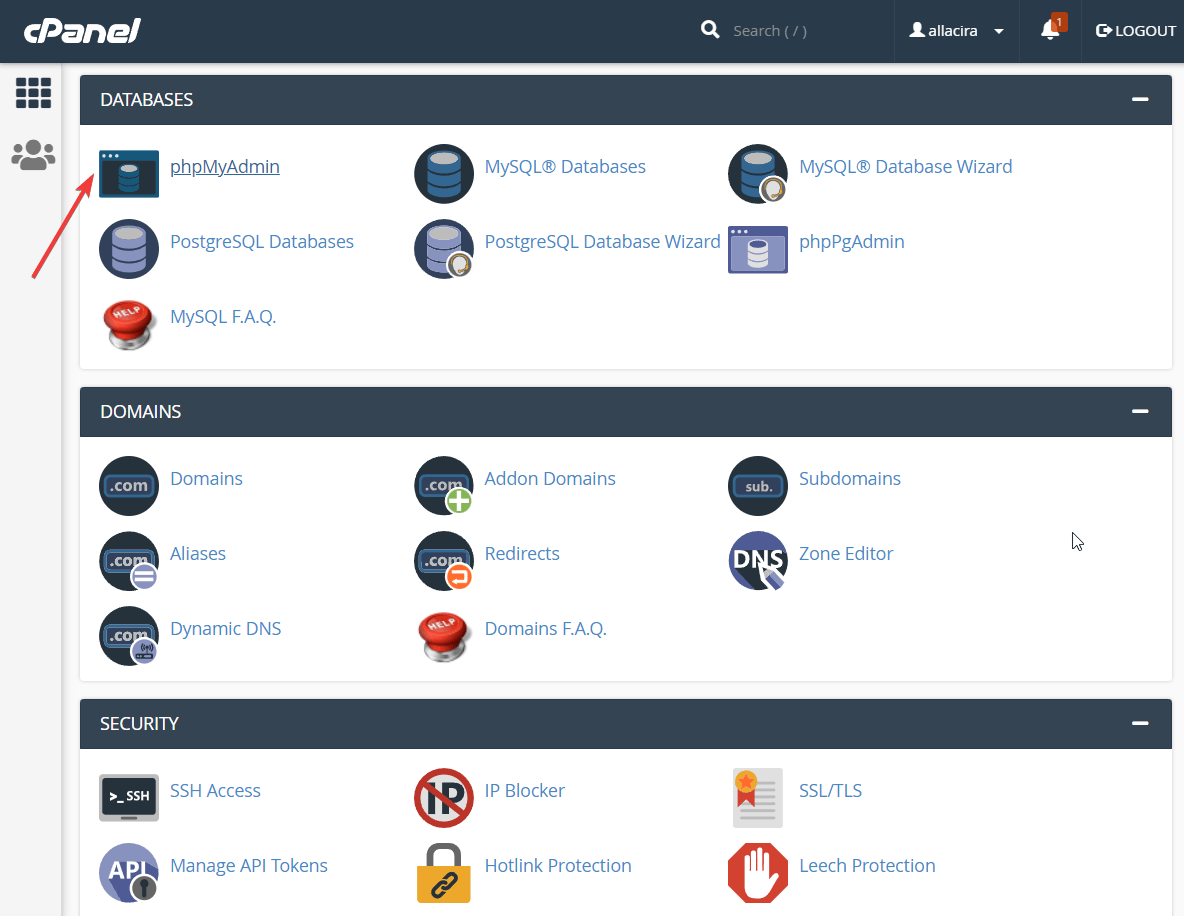Open the Subdomains link
The width and height of the screenshot is (1184, 916).
click(849, 479)
